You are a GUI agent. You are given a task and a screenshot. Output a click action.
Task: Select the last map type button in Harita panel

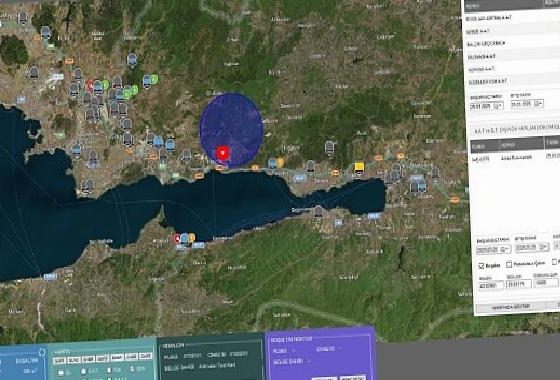click(x=145, y=356)
